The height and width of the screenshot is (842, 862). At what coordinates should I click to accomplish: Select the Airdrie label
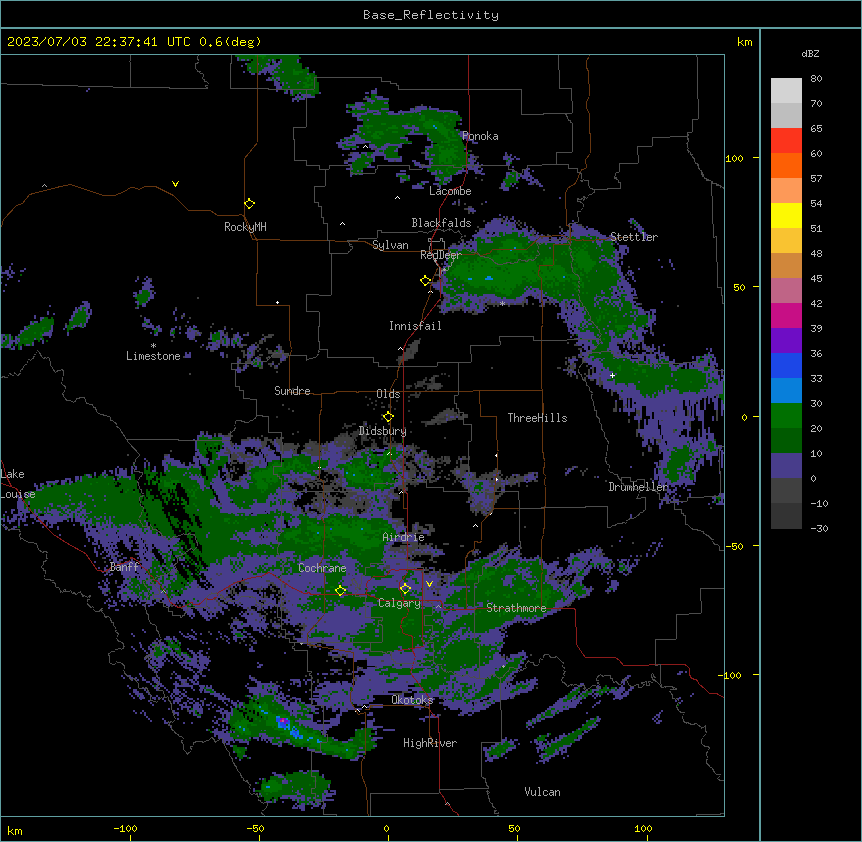[404, 537]
